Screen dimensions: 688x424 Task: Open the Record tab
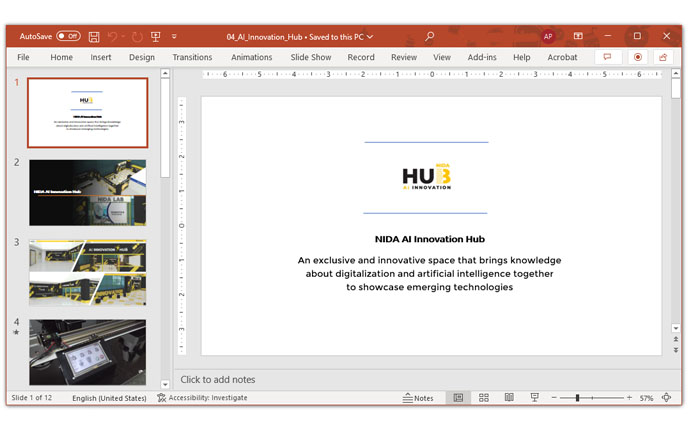[361, 57]
